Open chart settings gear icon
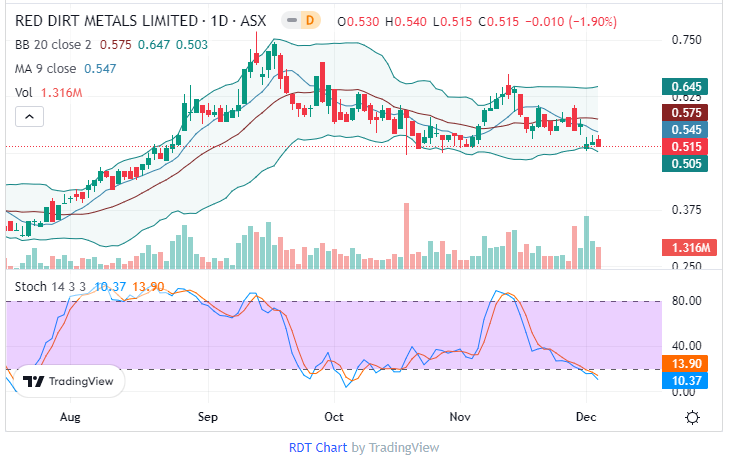 click(692, 416)
